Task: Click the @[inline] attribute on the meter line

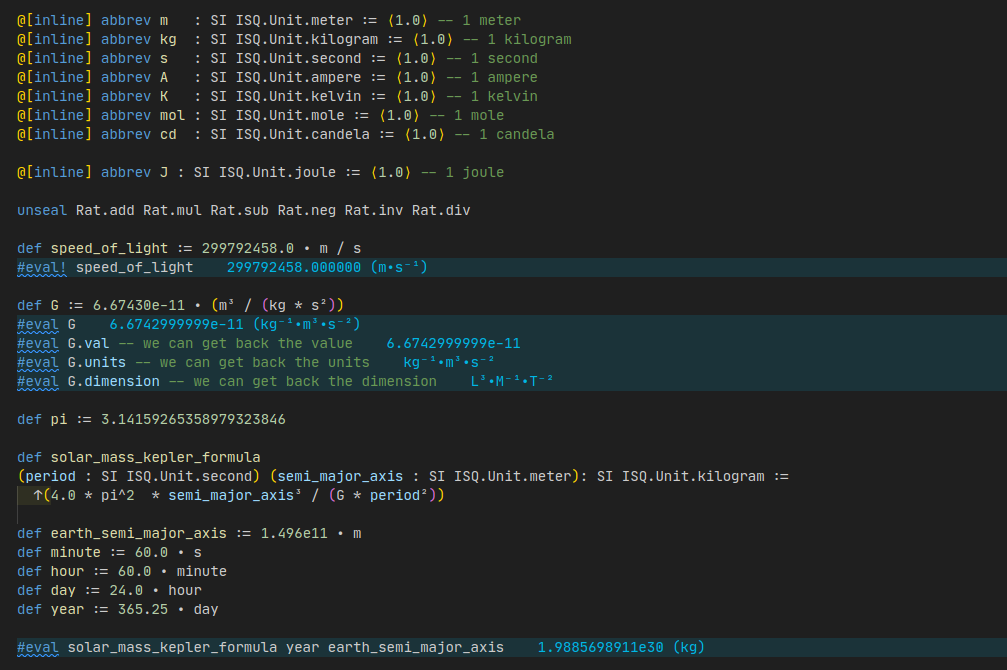Action: 54,20
